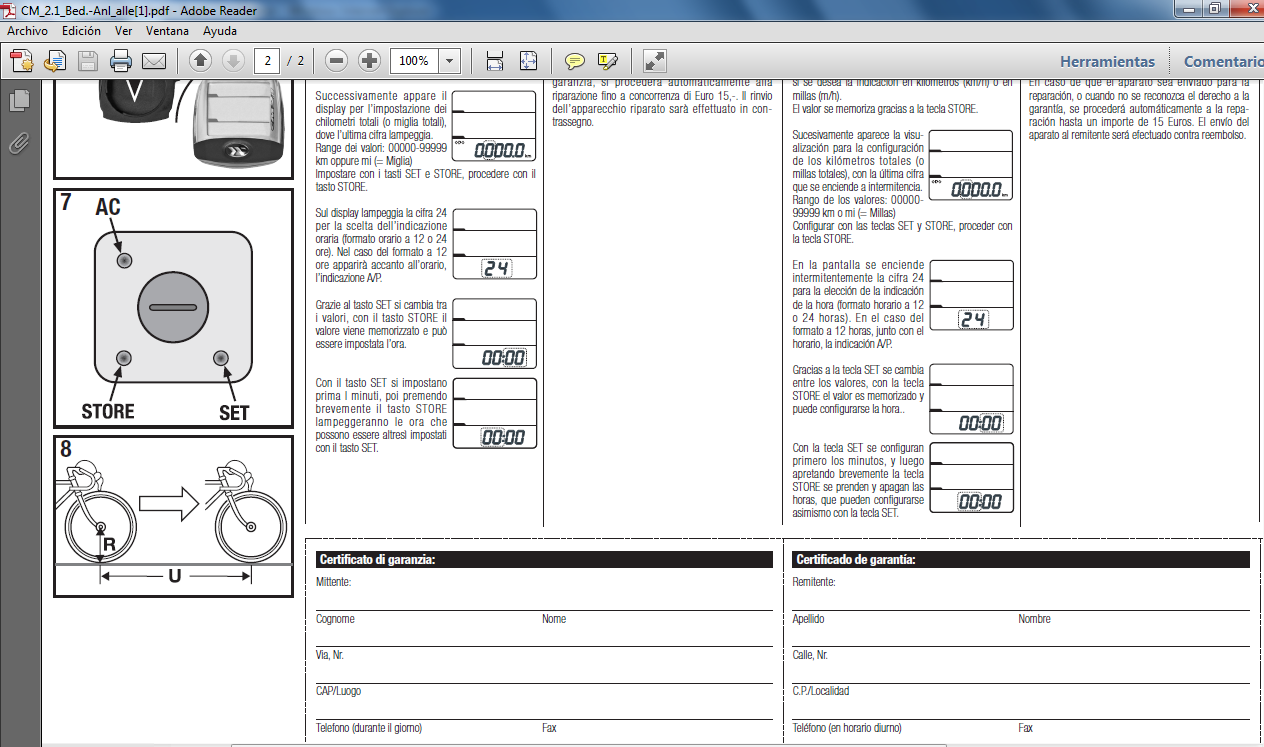Click the figure number 8

[66, 450]
